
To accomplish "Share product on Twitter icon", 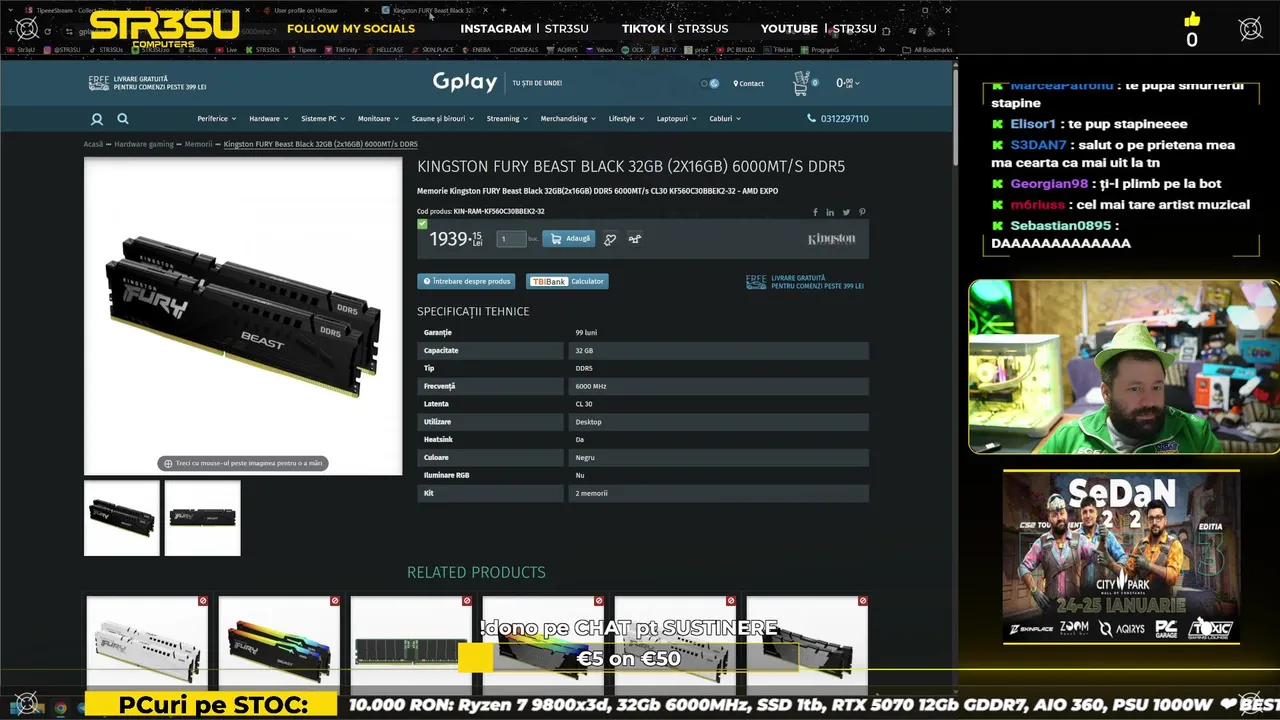I will click(846, 212).
